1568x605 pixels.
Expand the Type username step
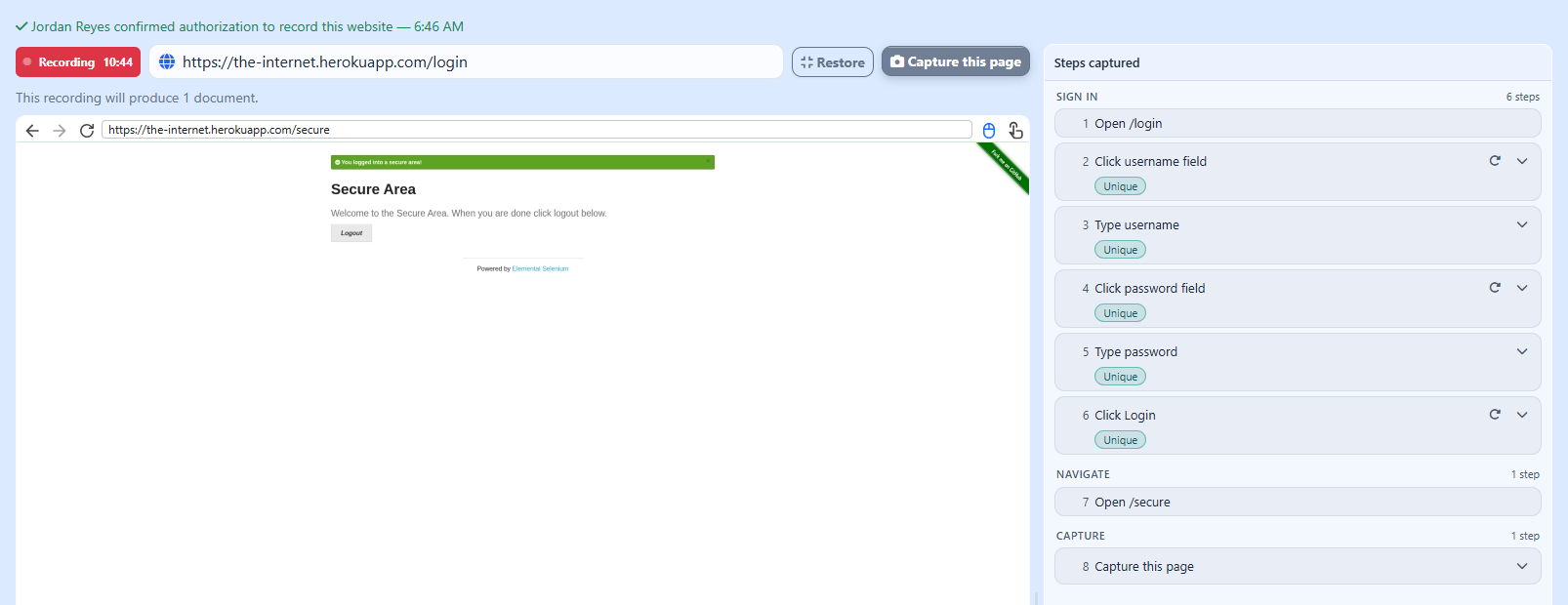coord(1522,224)
